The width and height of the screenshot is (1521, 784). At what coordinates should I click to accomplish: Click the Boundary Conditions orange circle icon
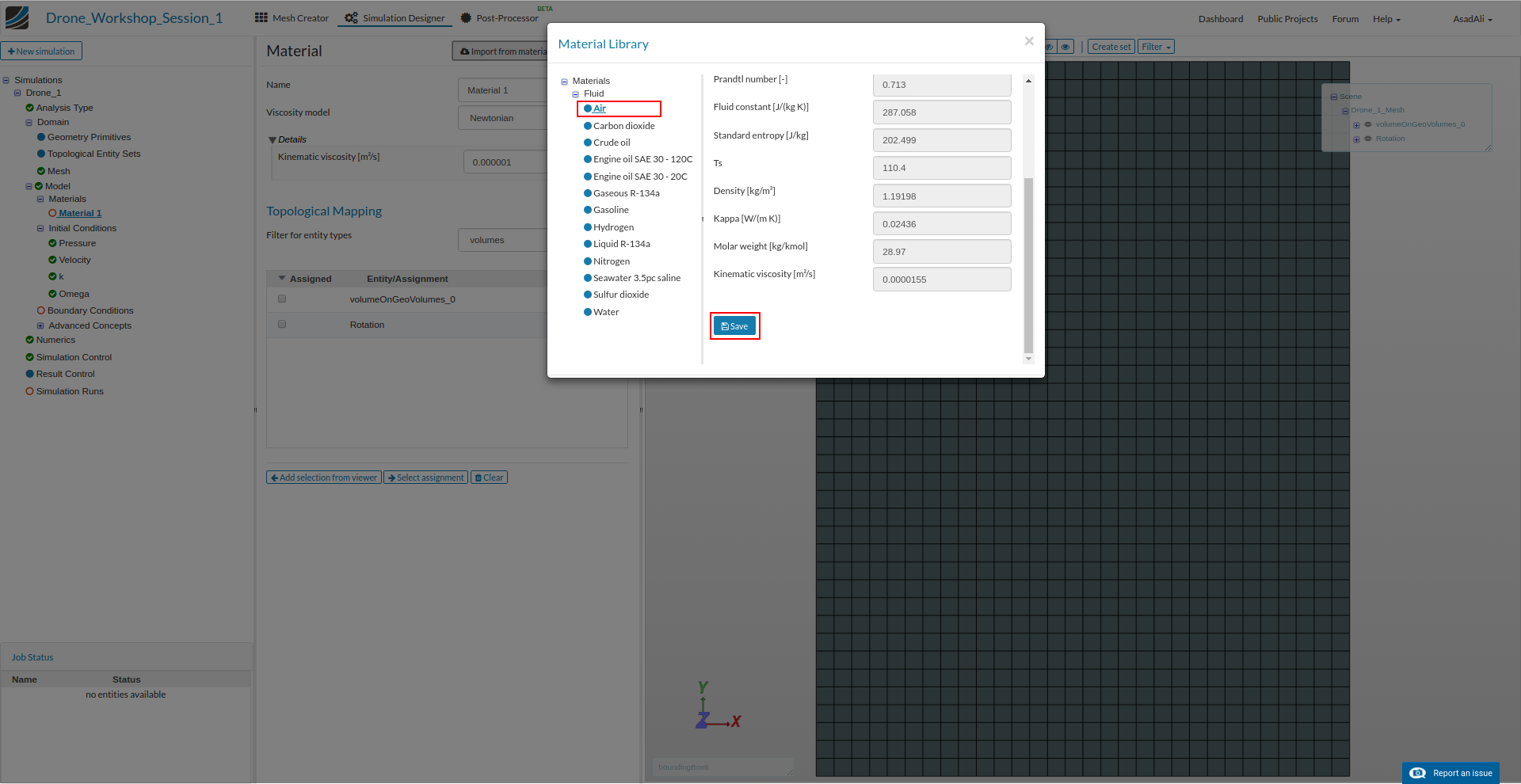point(41,310)
